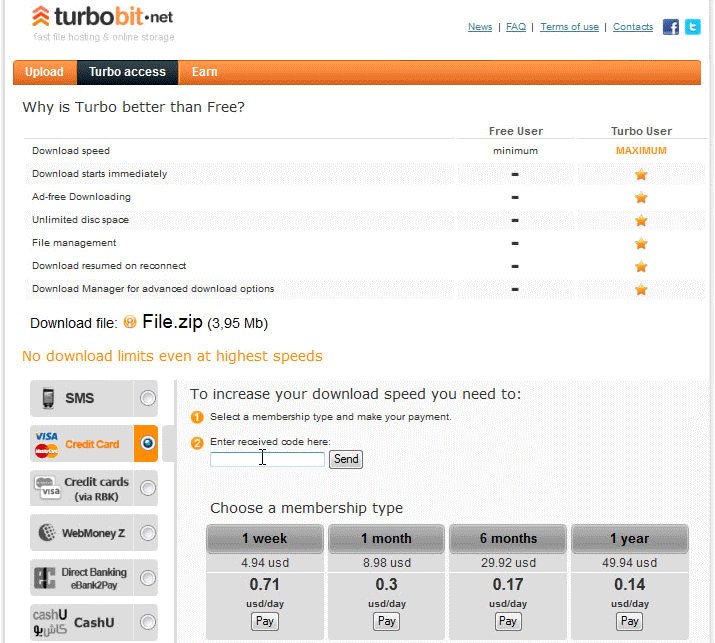
Task: Click the Send code button
Action: point(346,459)
